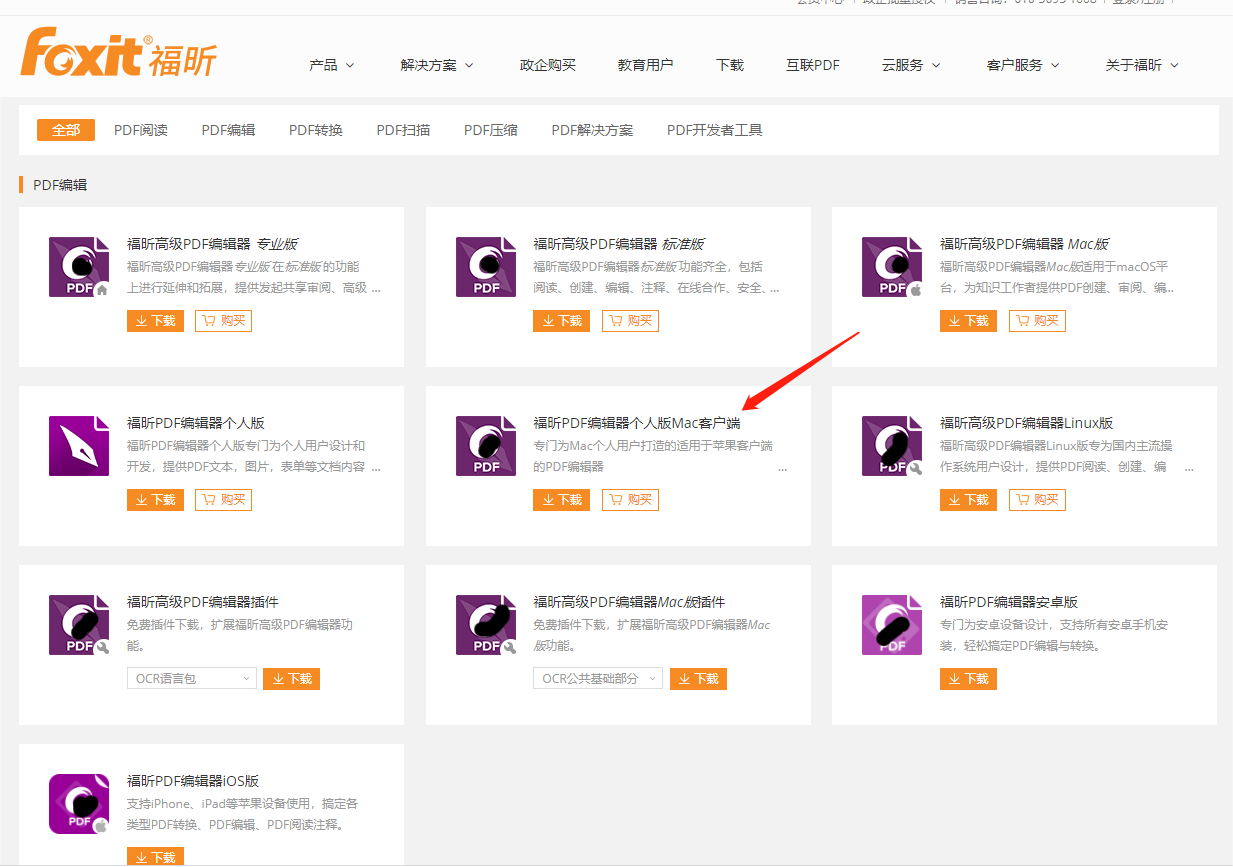Download 福昕PDF编辑器iOS版
The height and width of the screenshot is (867, 1233).
[155, 857]
